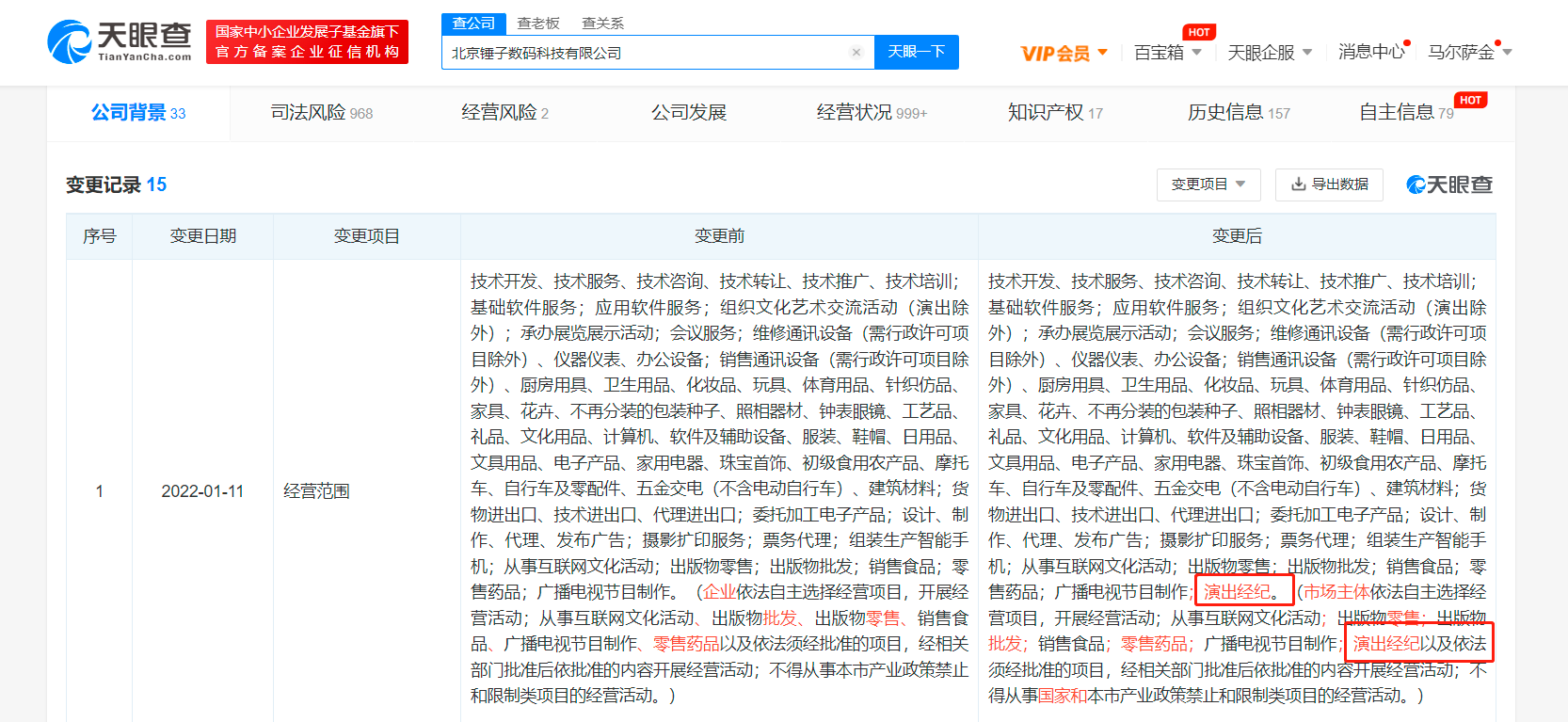Click the 变更后 column header
The image size is (1568, 722).
1237,236
